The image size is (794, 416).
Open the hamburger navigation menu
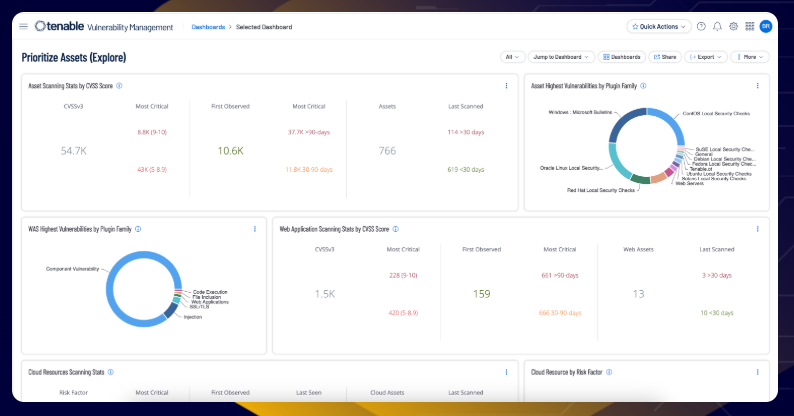[24, 27]
